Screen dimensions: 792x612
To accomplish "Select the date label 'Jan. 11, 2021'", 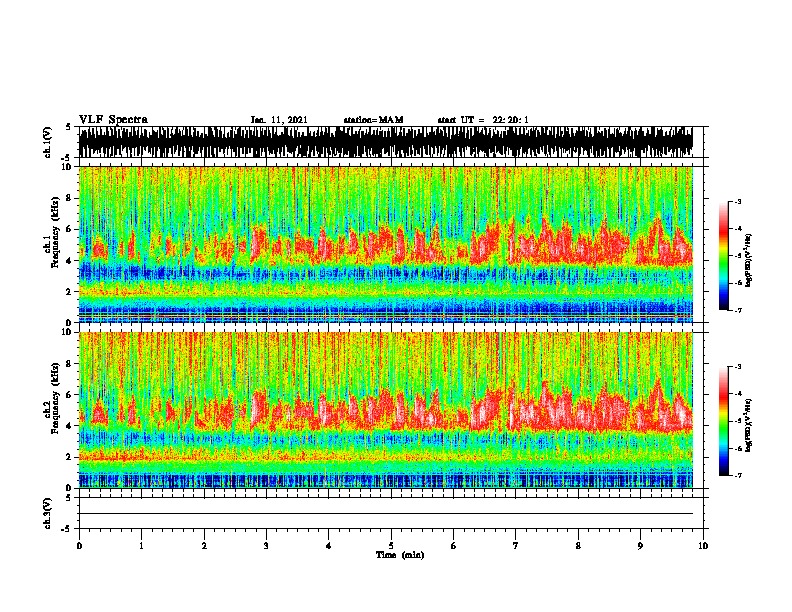I will coord(279,120).
